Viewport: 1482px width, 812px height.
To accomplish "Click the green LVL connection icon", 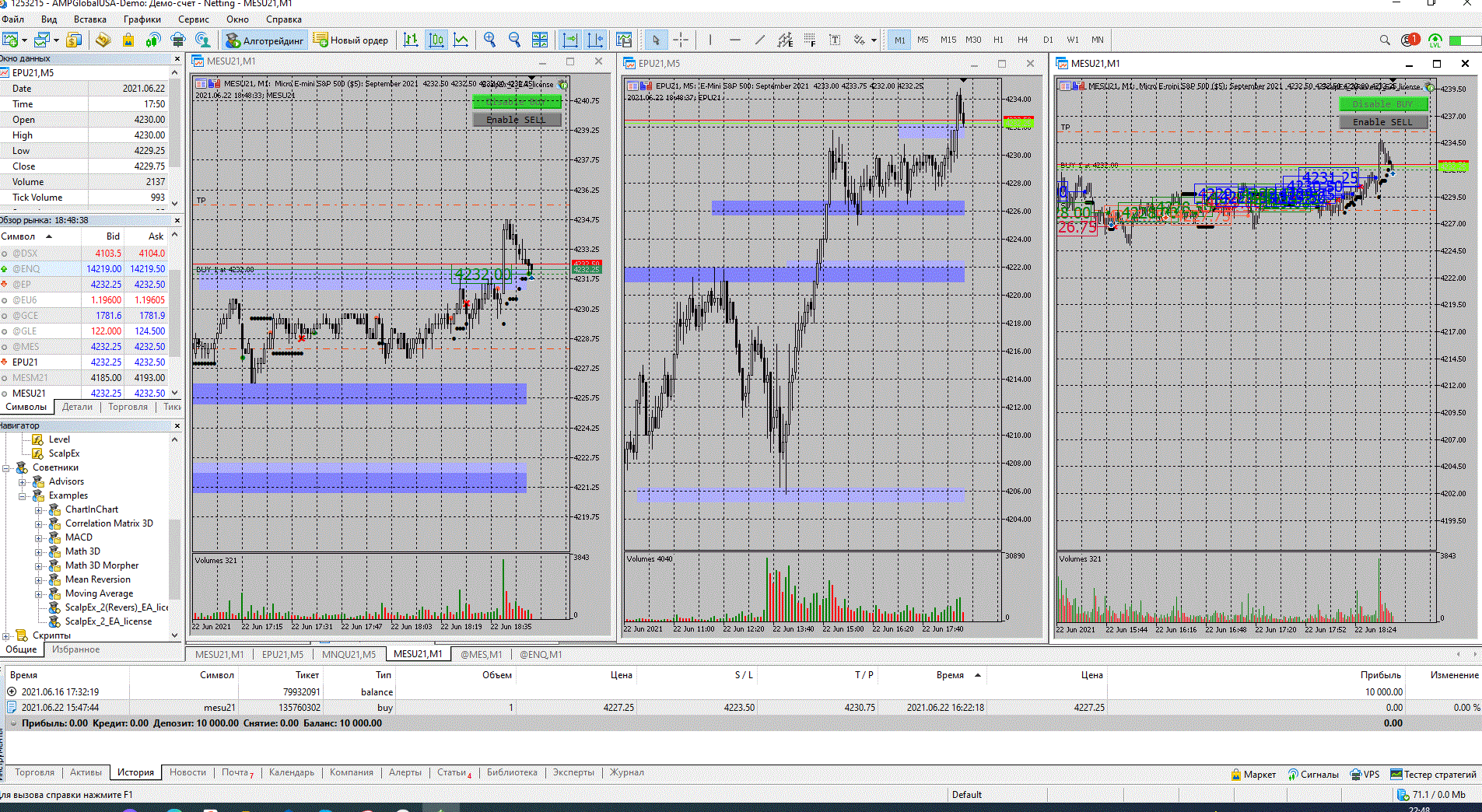I will 1435,40.
